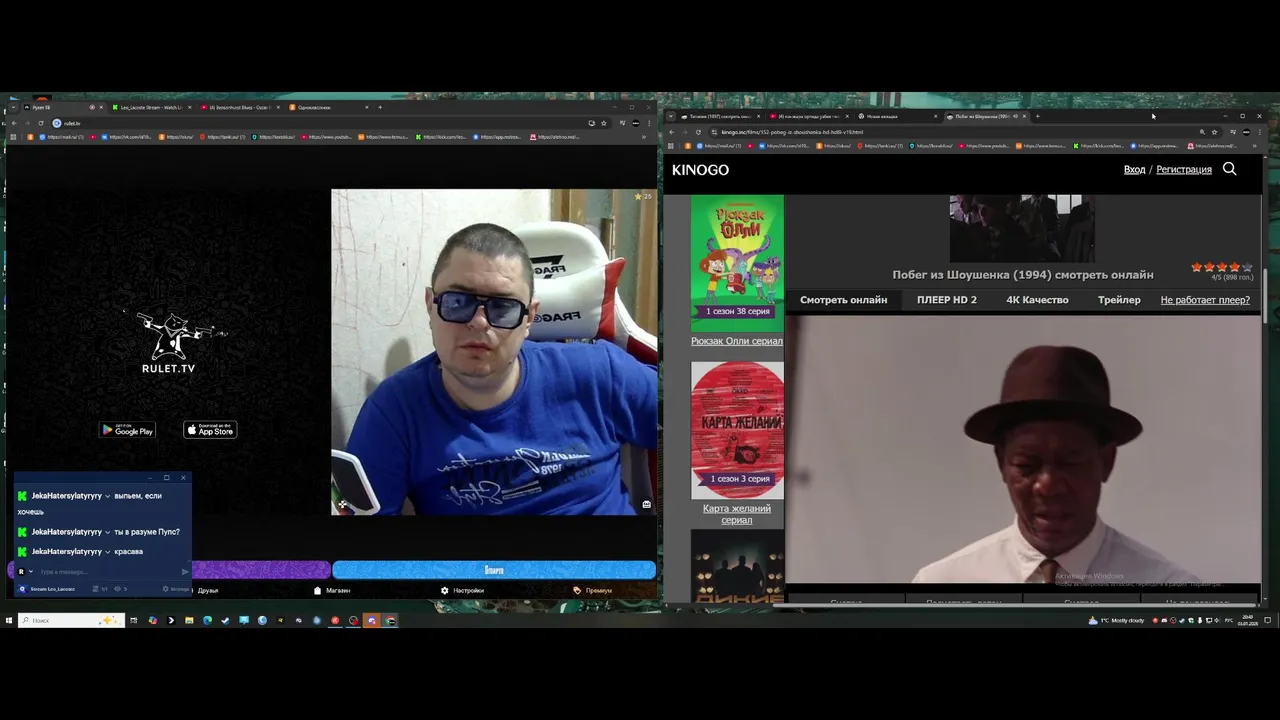Viewport: 1280px width, 720px height.
Task: Switch to the Титаник (1997) tab in right browser
Action: click(721, 116)
